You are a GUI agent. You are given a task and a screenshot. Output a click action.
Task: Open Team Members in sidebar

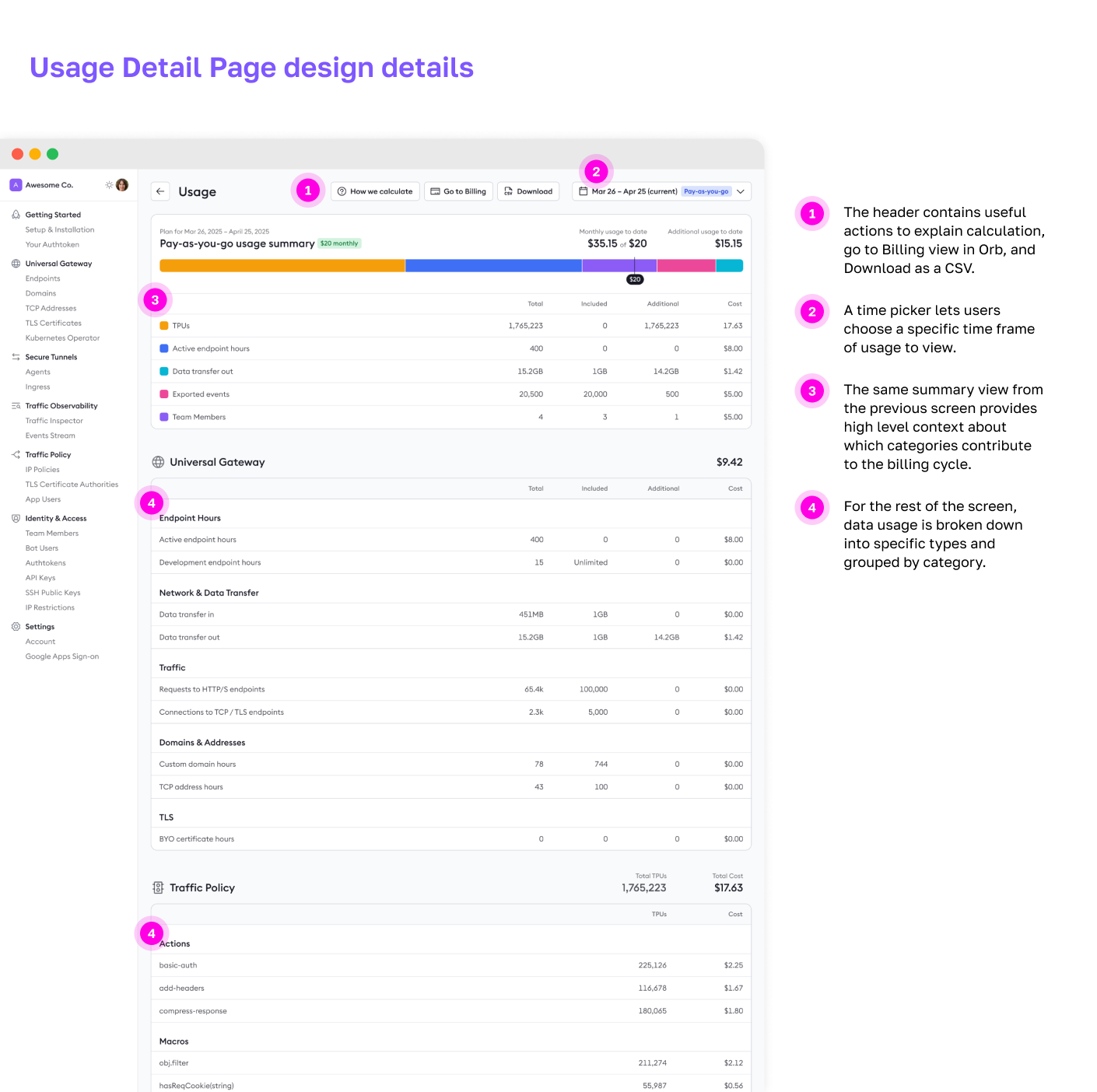click(x=51, y=534)
